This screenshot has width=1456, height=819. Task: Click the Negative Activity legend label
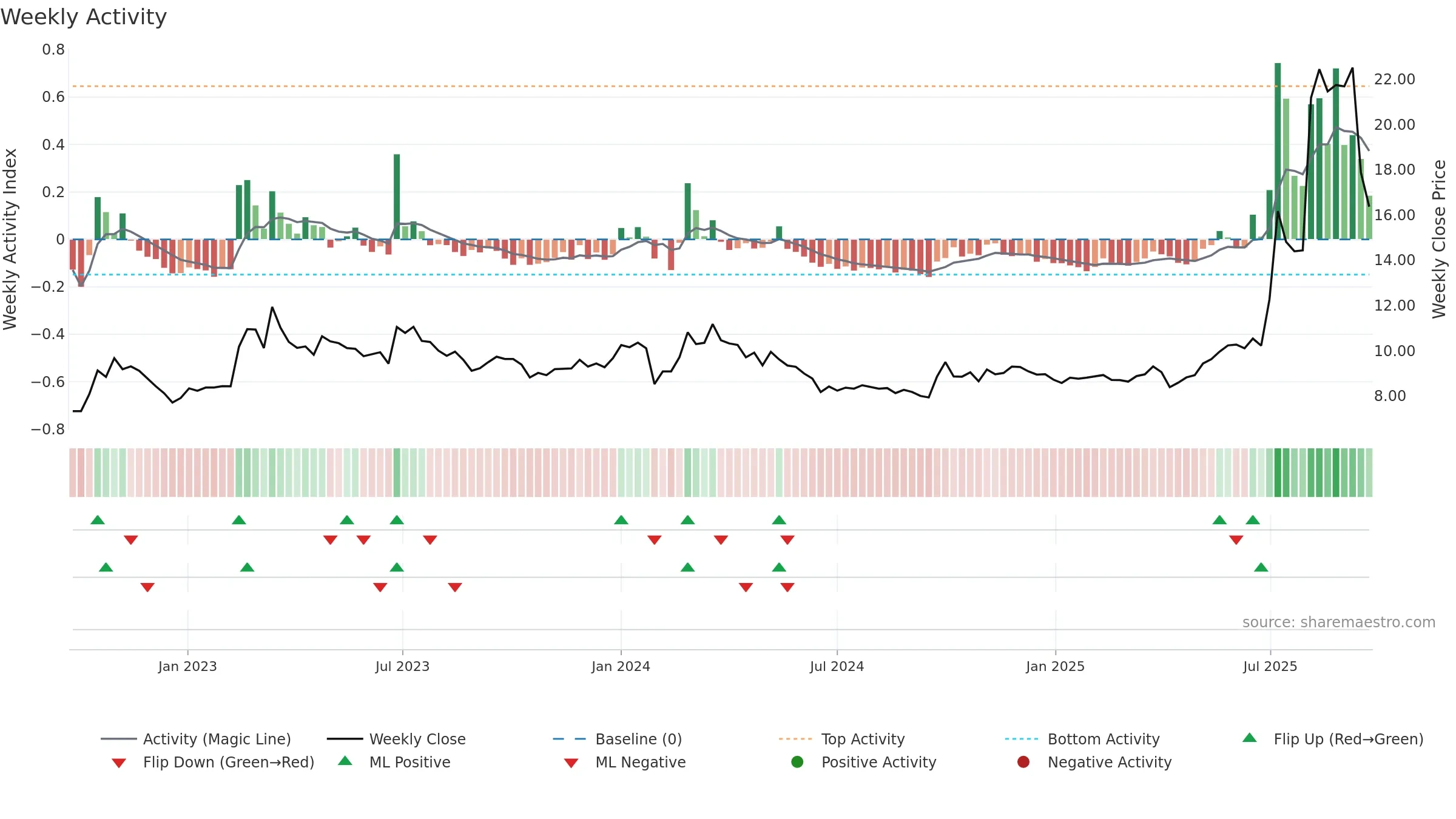(1110, 762)
